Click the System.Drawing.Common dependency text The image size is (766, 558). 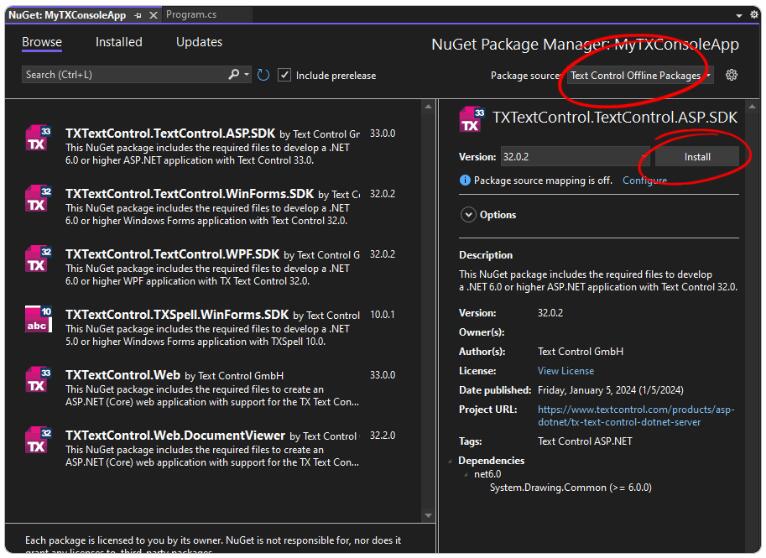click(571, 488)
